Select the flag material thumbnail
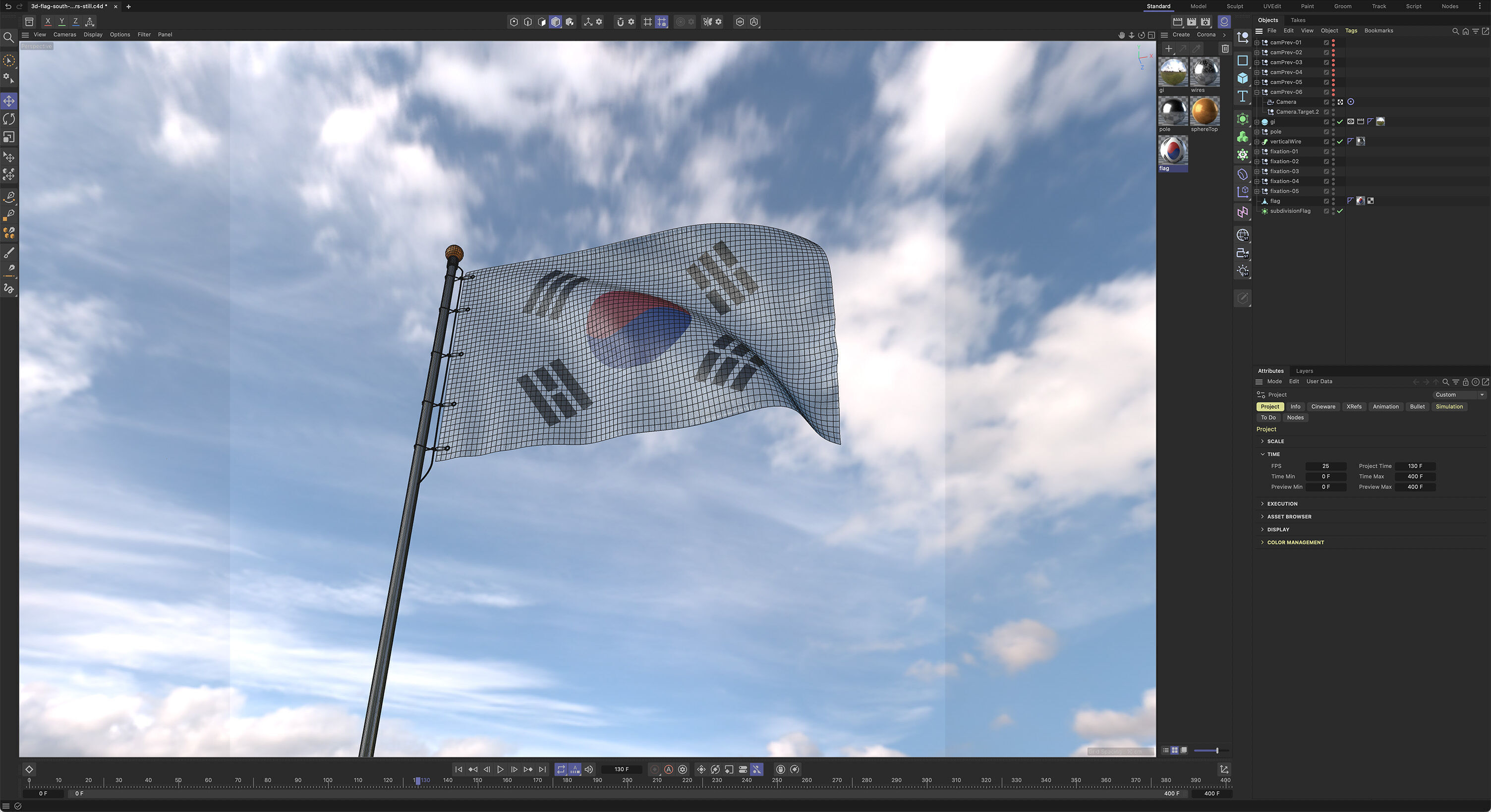The image size is (1491, 812). [1173, 151]
